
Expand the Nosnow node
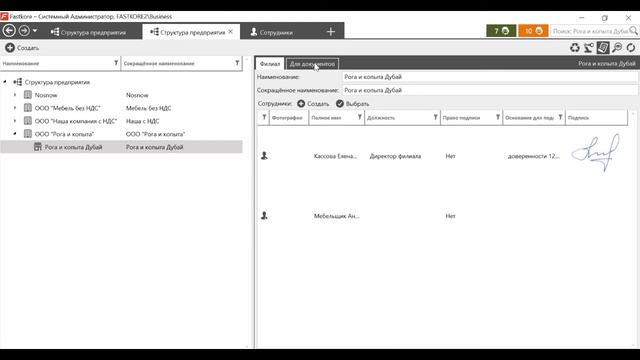[x=15, y=95]
